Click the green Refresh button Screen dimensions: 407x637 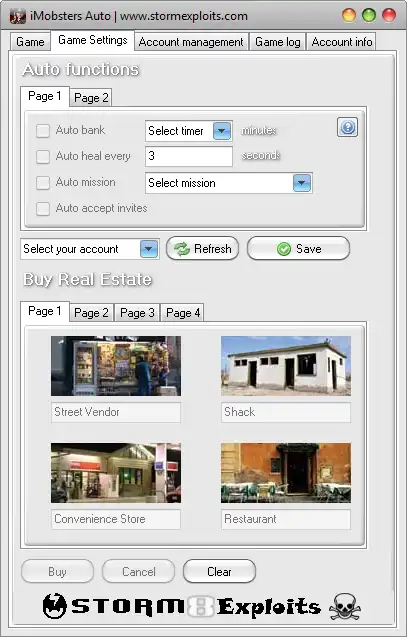click(x=202, y=249)
